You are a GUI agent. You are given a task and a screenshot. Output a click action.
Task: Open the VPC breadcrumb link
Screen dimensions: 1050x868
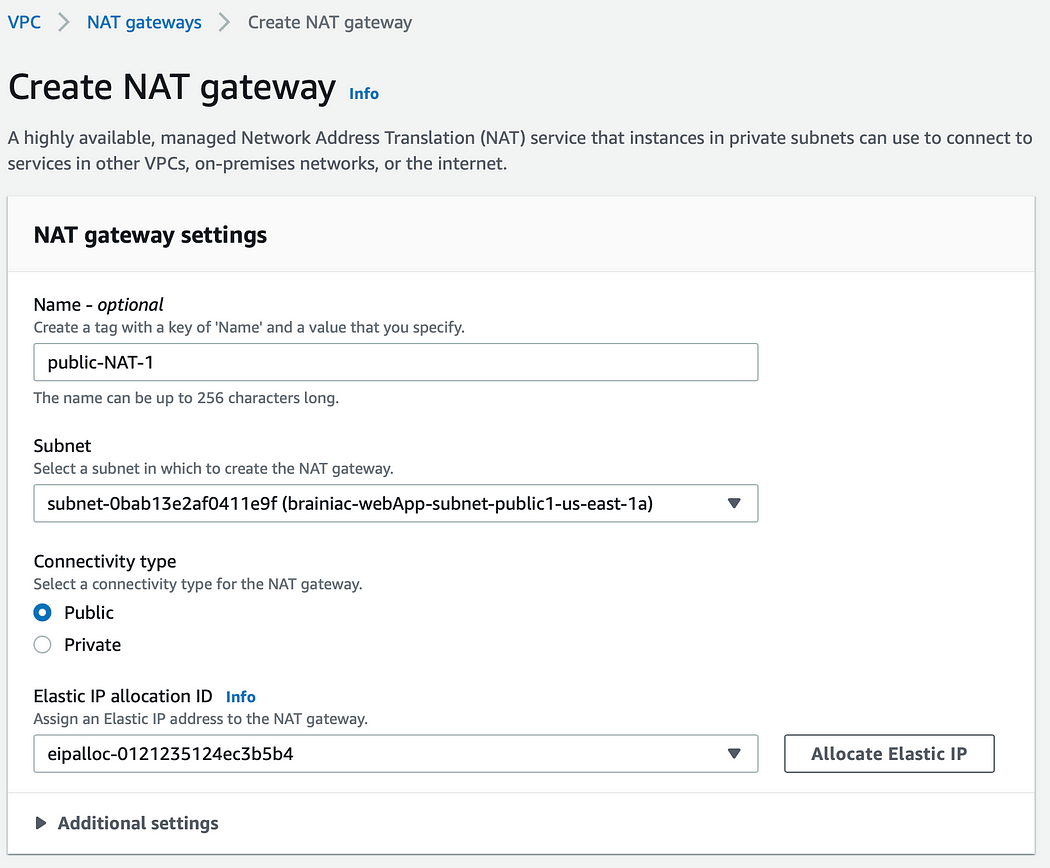click(x=24, y=22)
